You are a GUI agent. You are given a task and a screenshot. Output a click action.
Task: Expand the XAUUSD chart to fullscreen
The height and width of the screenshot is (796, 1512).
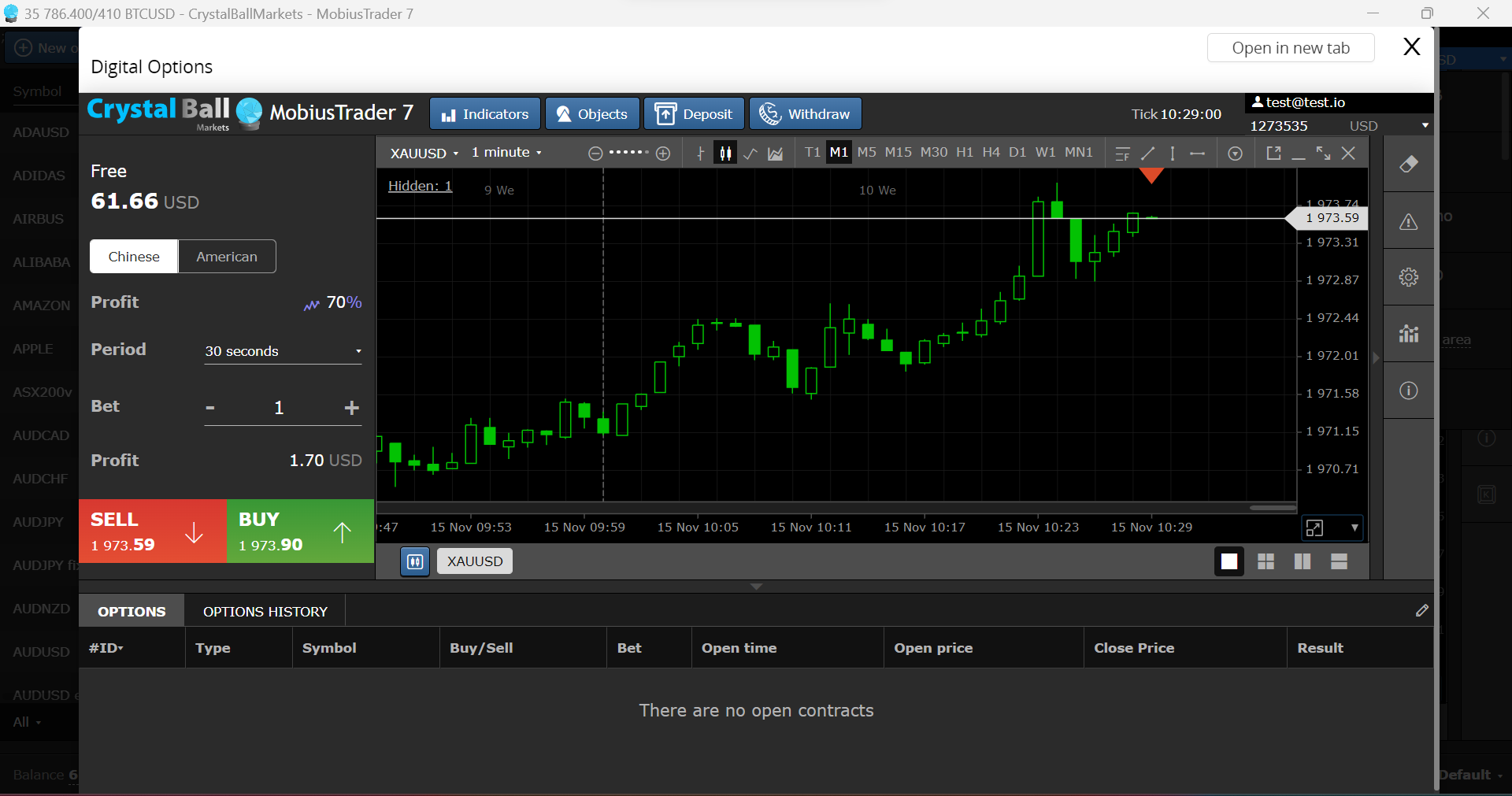point(1324,153)
